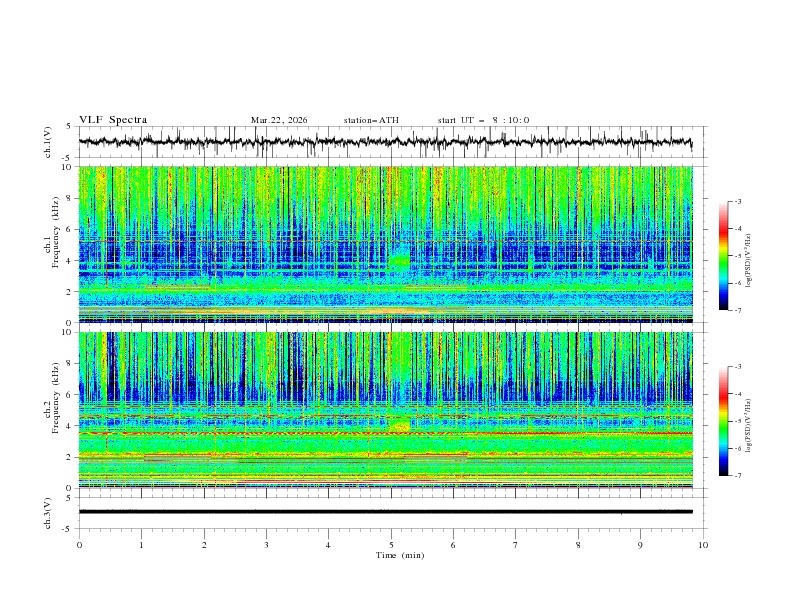Click inside the ch.1 spectrogram panel
Image resolution: width=792 pixels, height=612 pixels.
385,244
